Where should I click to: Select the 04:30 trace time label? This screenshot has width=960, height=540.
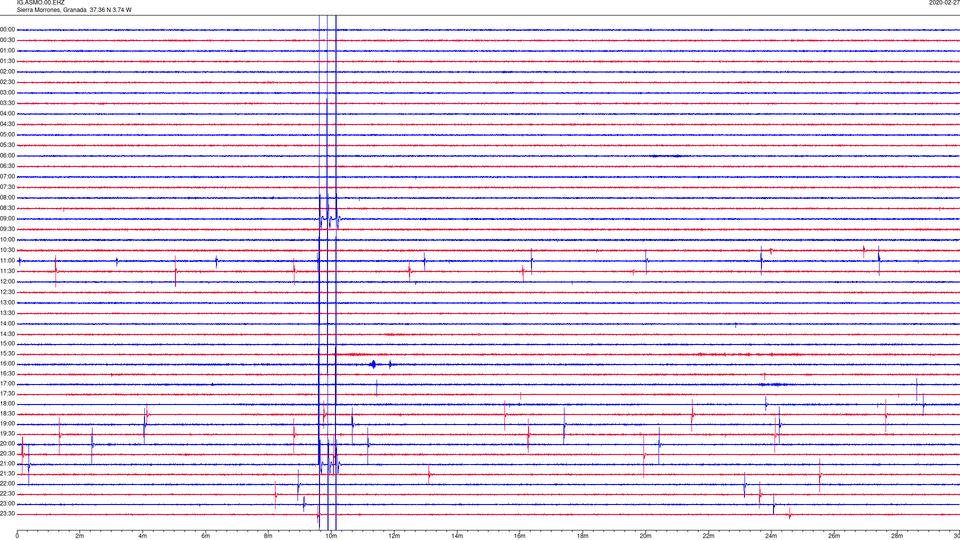(7, 124)
